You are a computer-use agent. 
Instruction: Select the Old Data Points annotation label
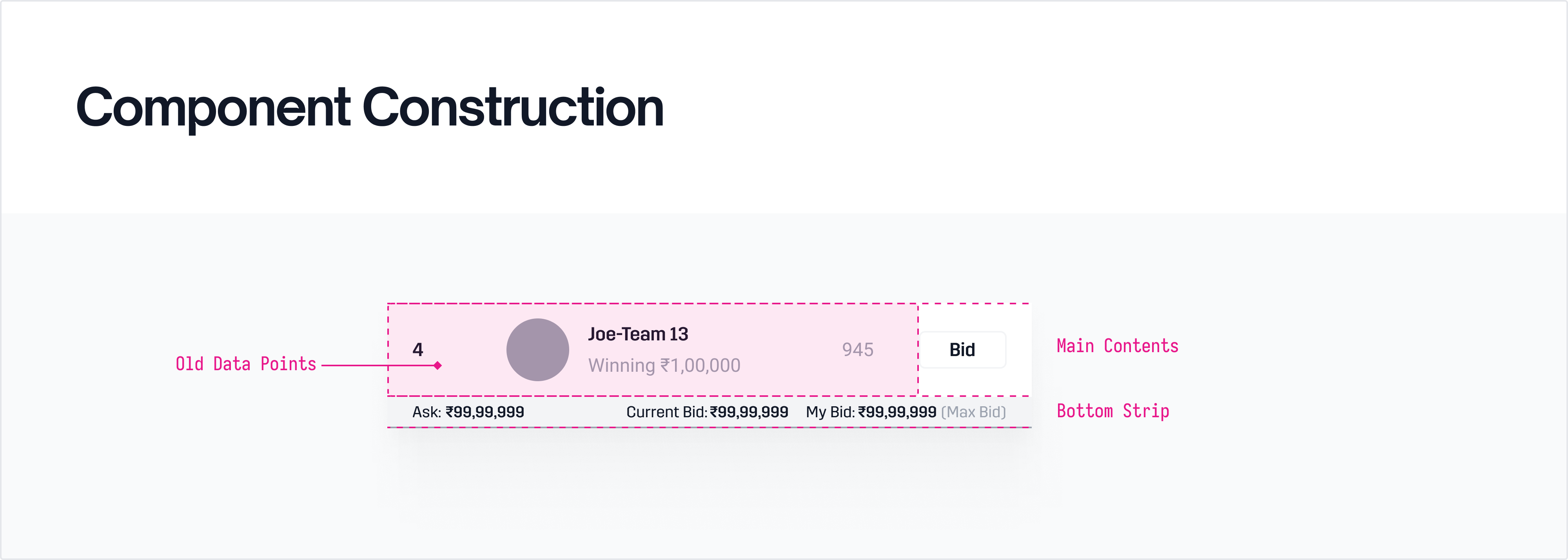[x=246, y=364]
